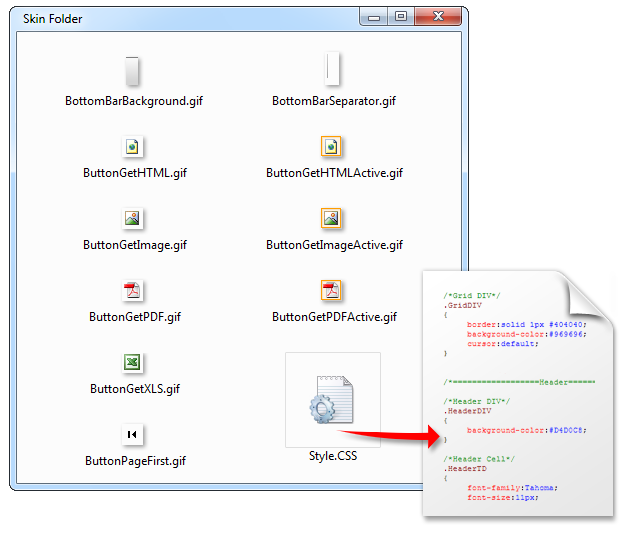Click the /*Header Cell*/ comment line

pyautogui.click(x=479, y=459)
